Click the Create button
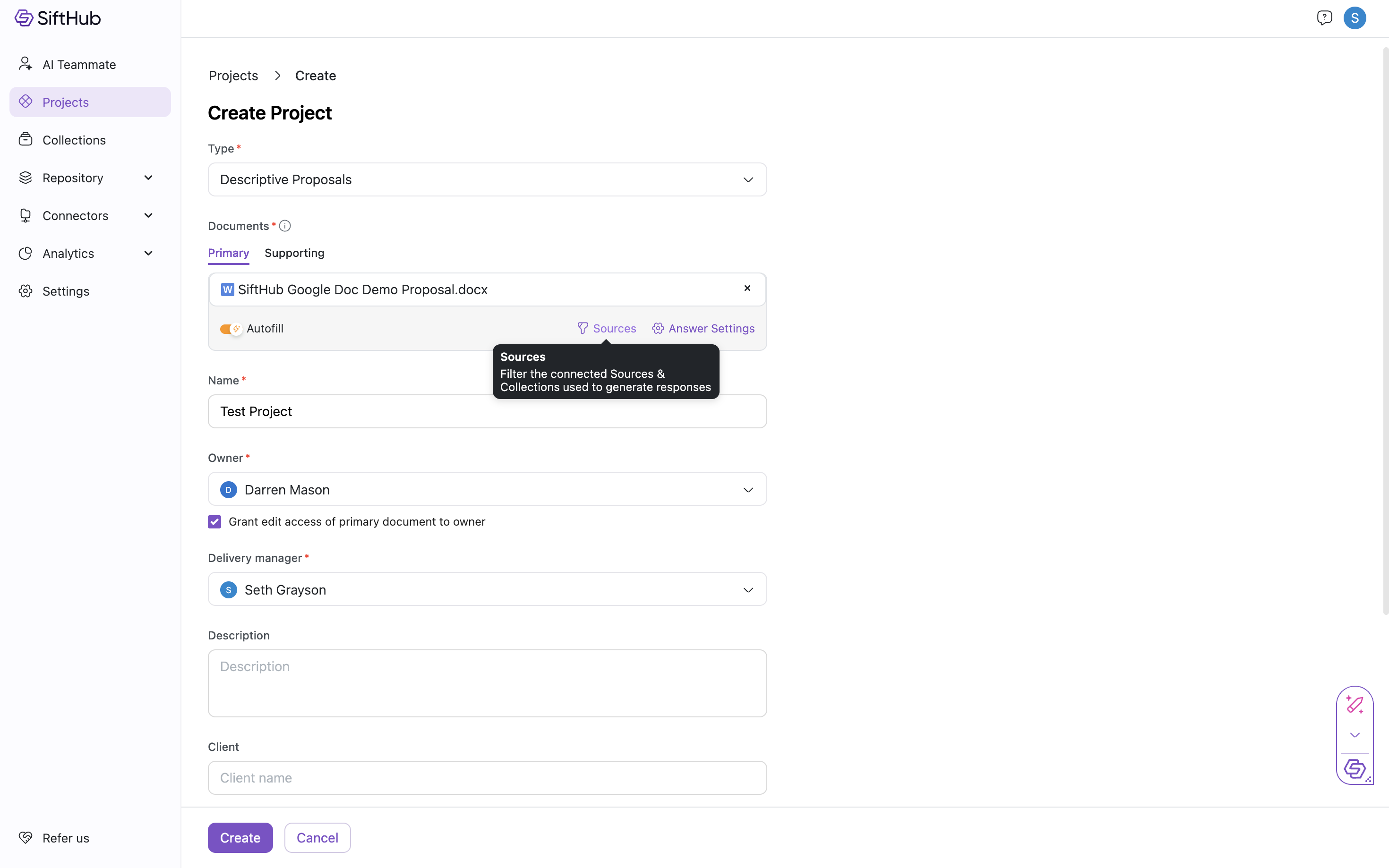Viewport: 1389px width, 868px height. 240,838
